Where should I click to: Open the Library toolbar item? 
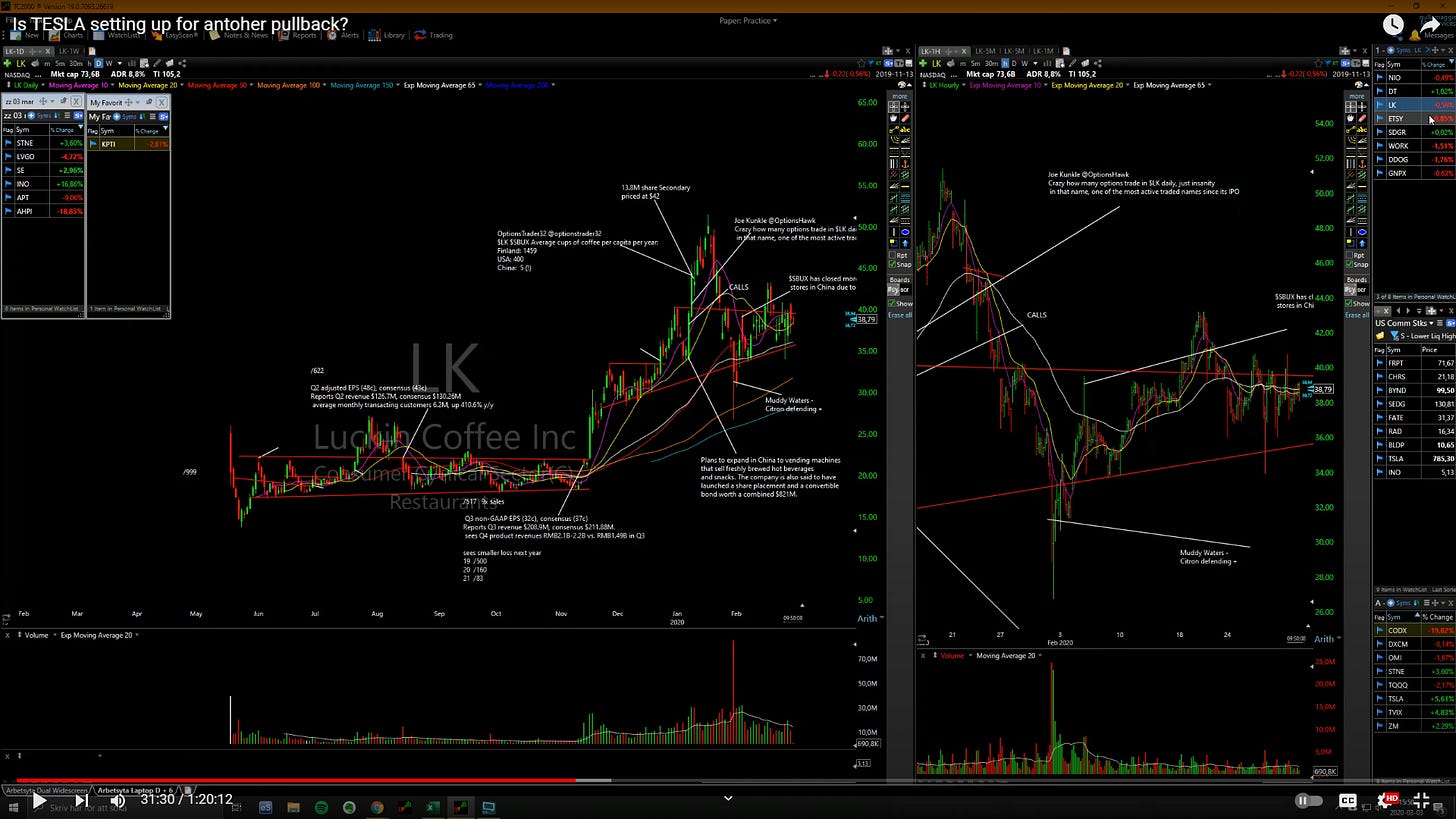click(x=387, y=35)
